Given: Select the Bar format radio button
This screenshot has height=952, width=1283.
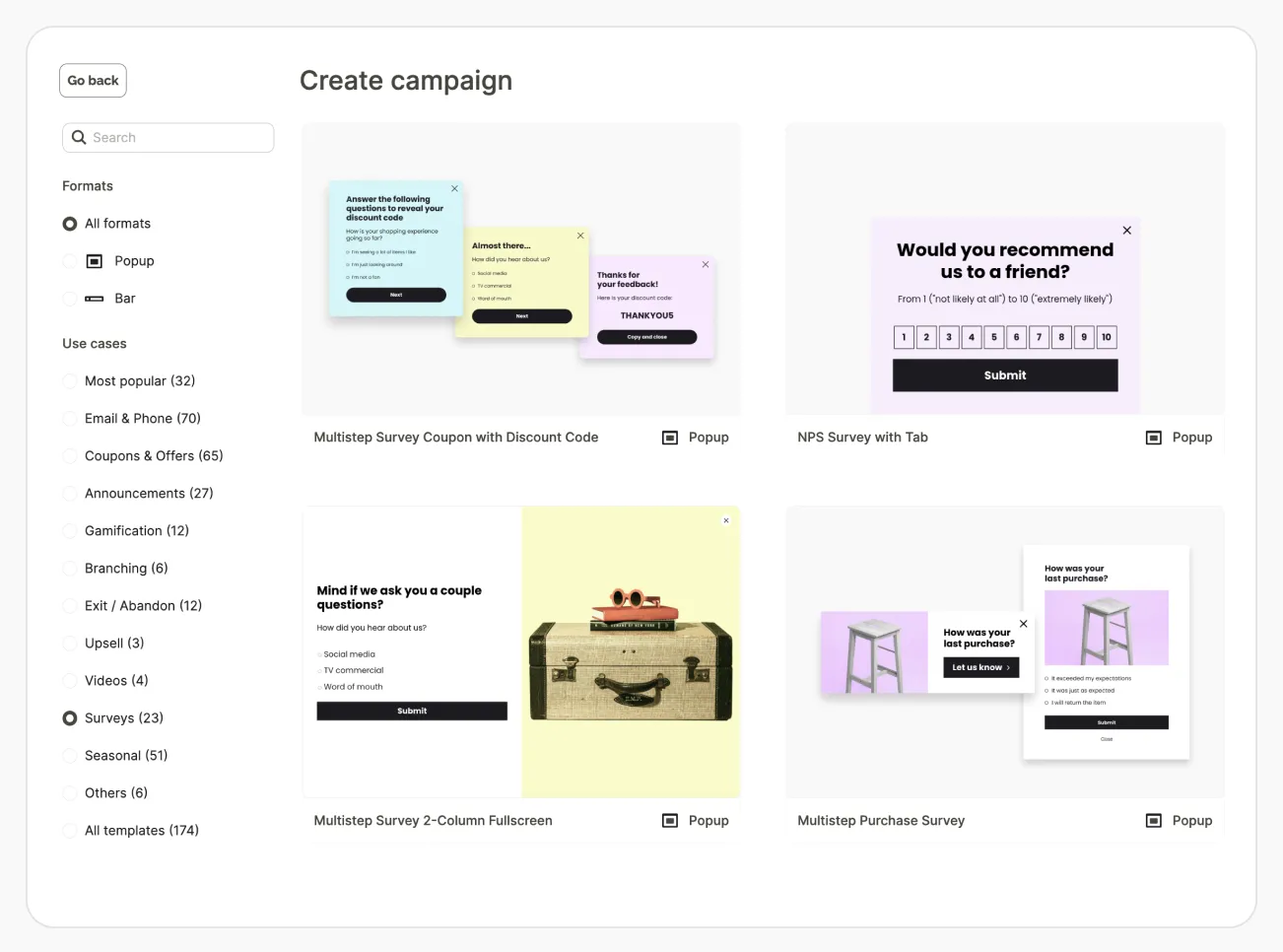Looking at the screenshot, I should click(70, 299).
